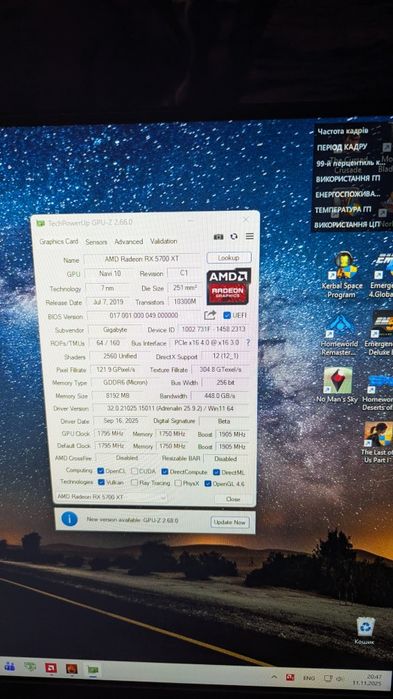Image resolution: width=393 pixels, height=699 pixels.
Task: Click the Name field with RX 5700 XT
Action: [x=142, y=259]
